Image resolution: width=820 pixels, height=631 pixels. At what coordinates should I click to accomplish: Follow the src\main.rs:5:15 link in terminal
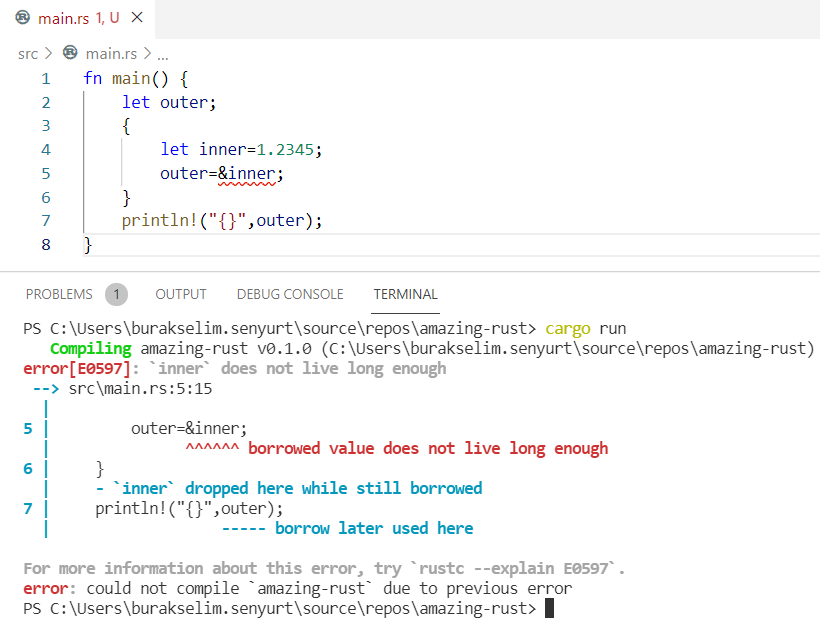point(133,388)
